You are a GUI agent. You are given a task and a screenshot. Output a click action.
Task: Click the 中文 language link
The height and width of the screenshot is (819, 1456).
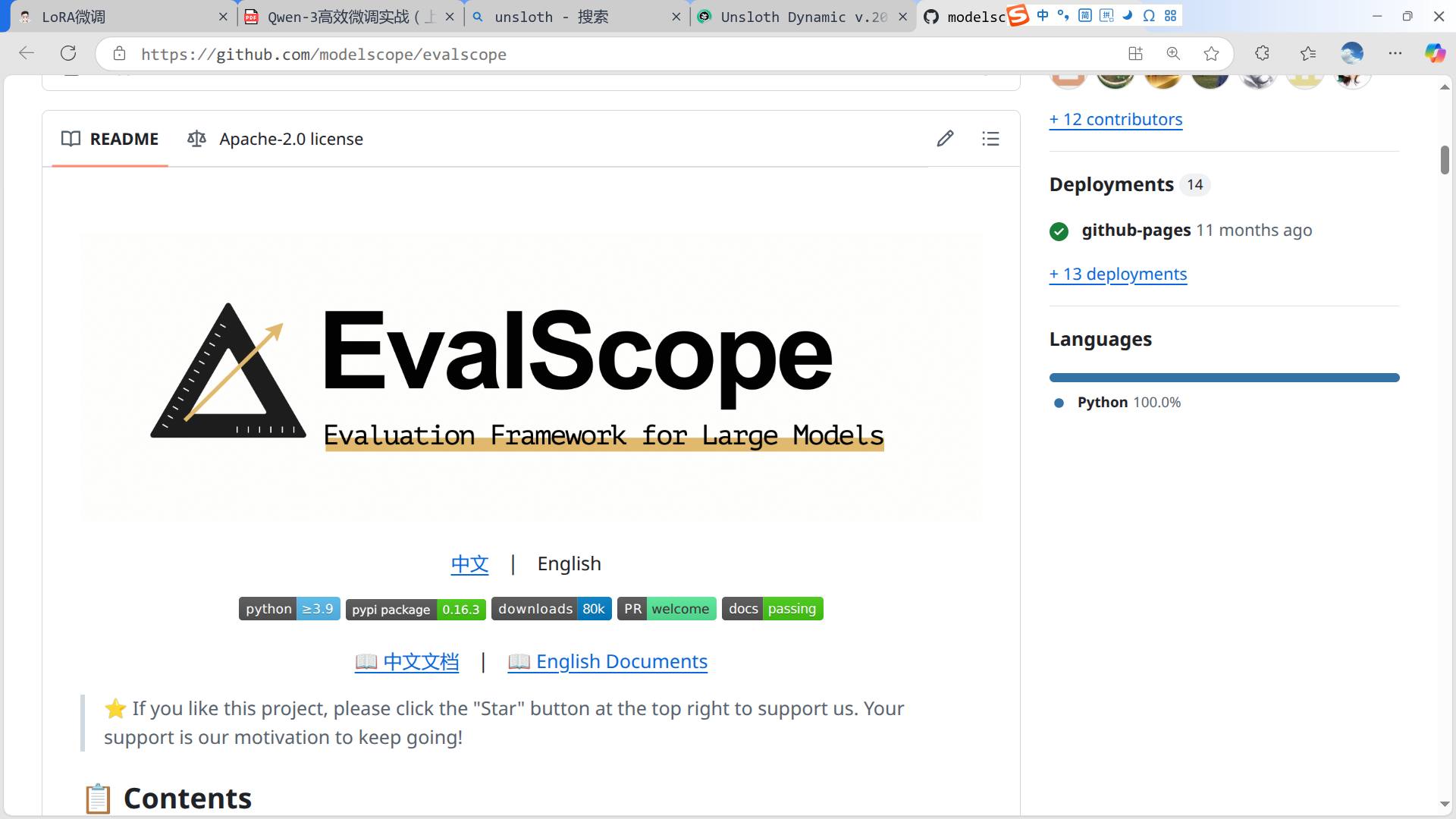point(469,563)
